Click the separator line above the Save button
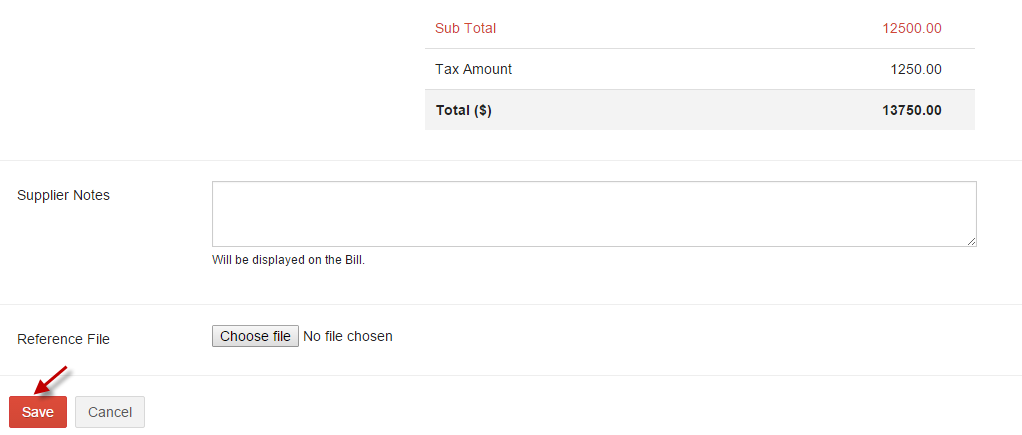 coord(511,376)
